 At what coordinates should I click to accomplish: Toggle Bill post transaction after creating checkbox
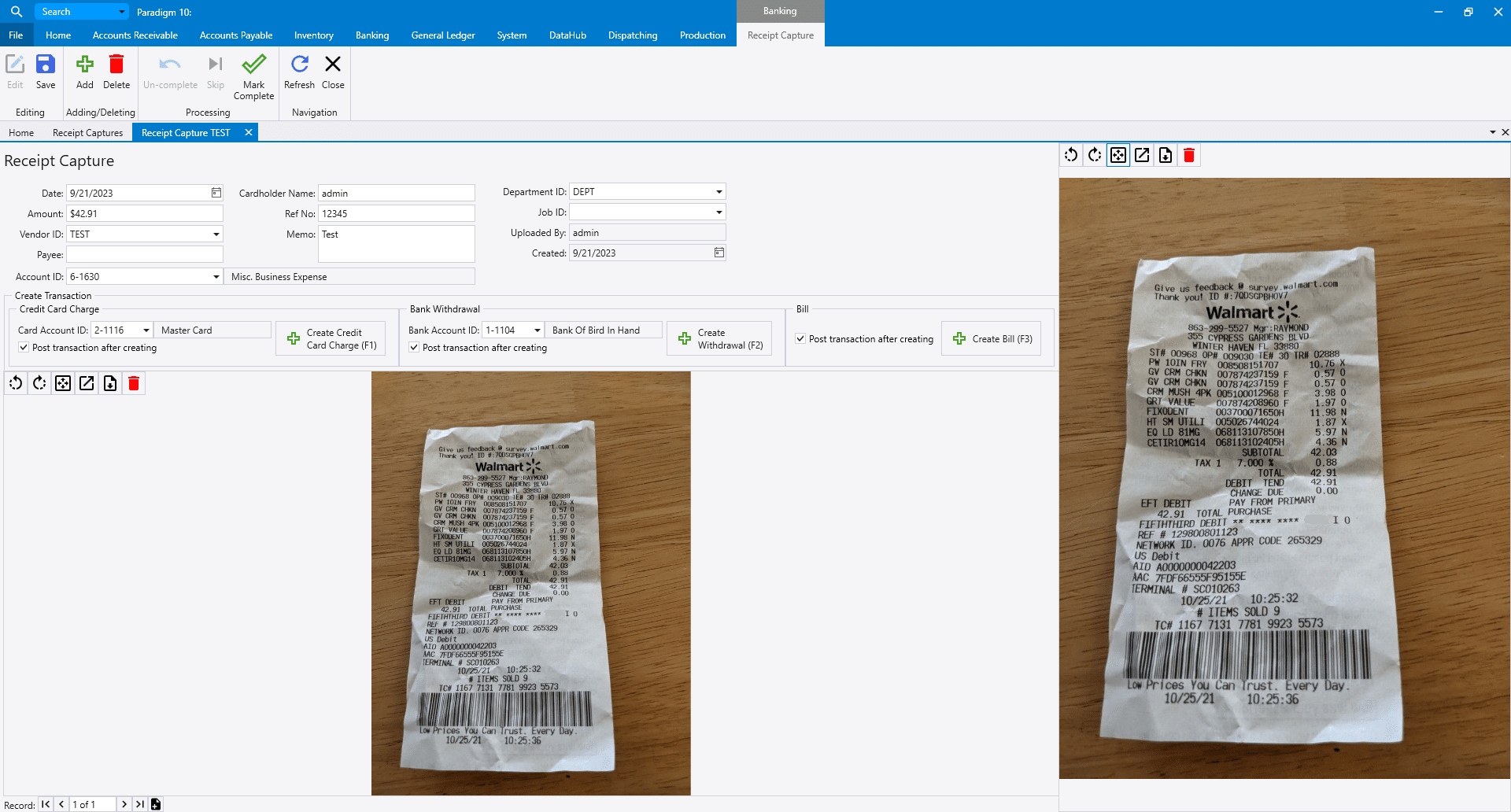[x=800, y=339]
